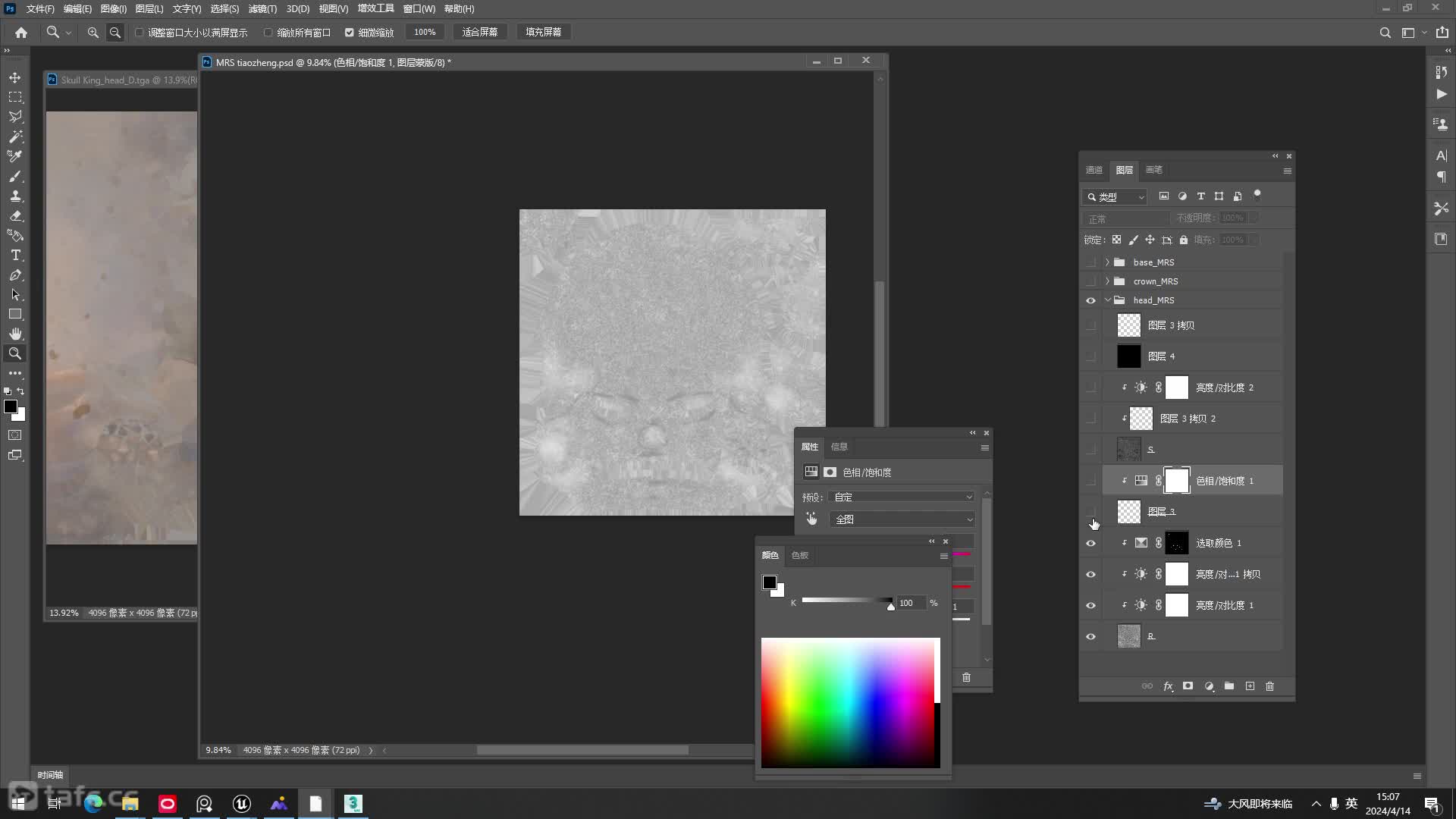Click the 100% zoom button

tap(425, 33)
